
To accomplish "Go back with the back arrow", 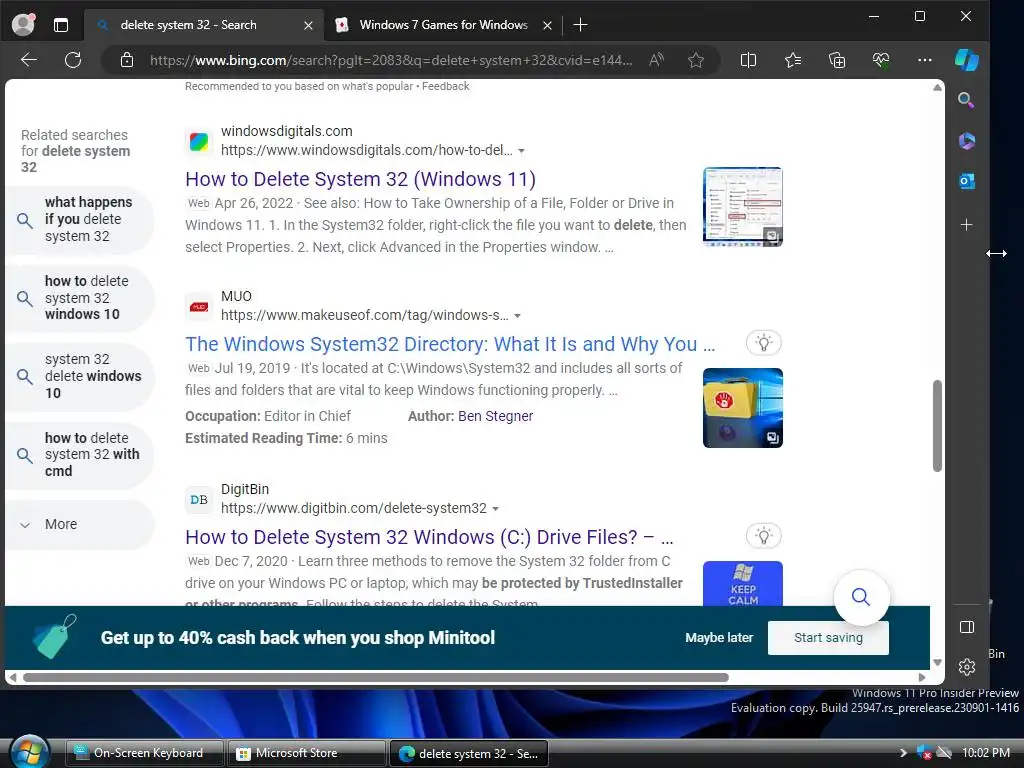I will 29,60.
